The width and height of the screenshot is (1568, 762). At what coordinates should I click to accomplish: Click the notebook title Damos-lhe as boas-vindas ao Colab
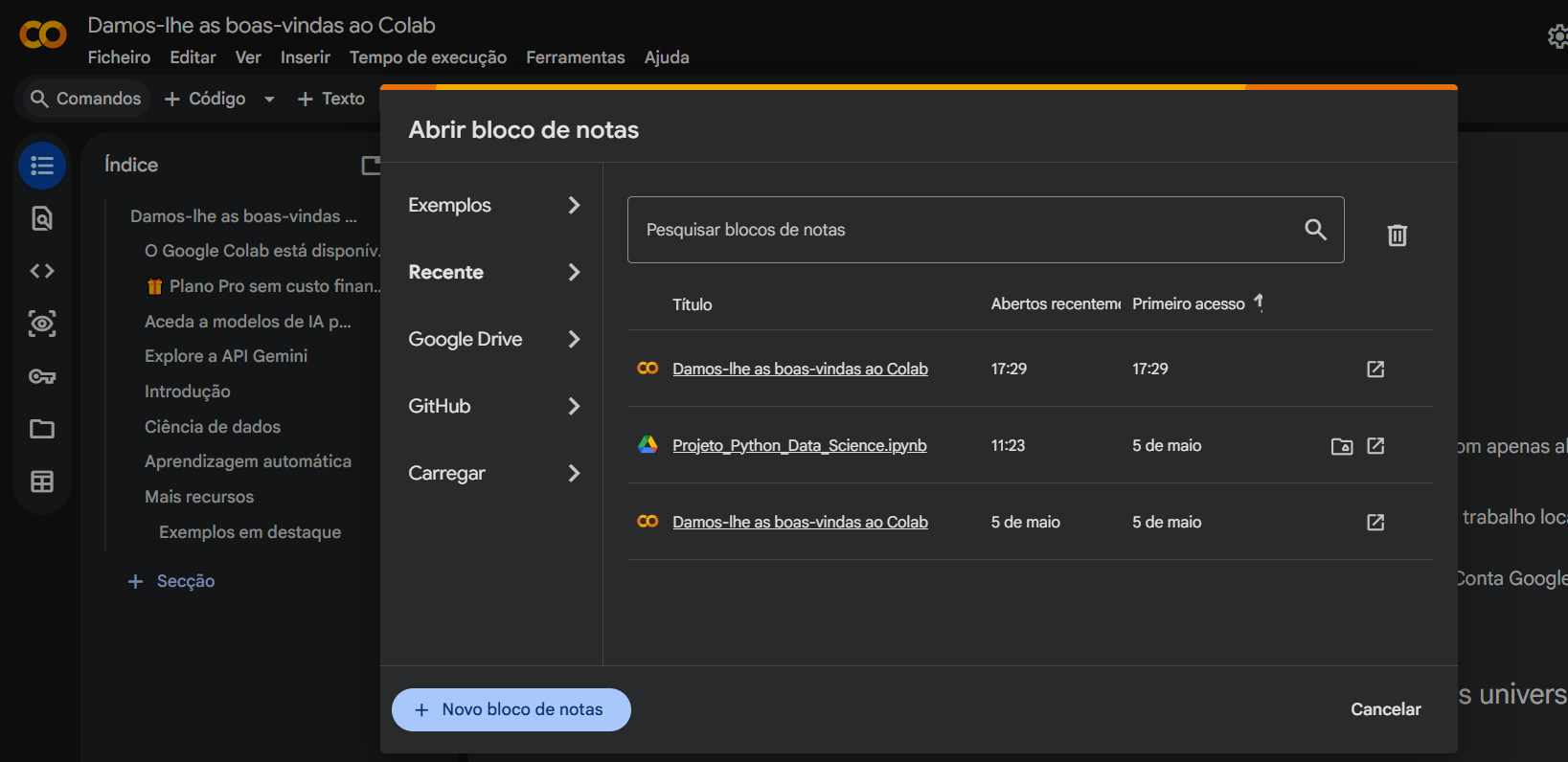click(261, 25)
